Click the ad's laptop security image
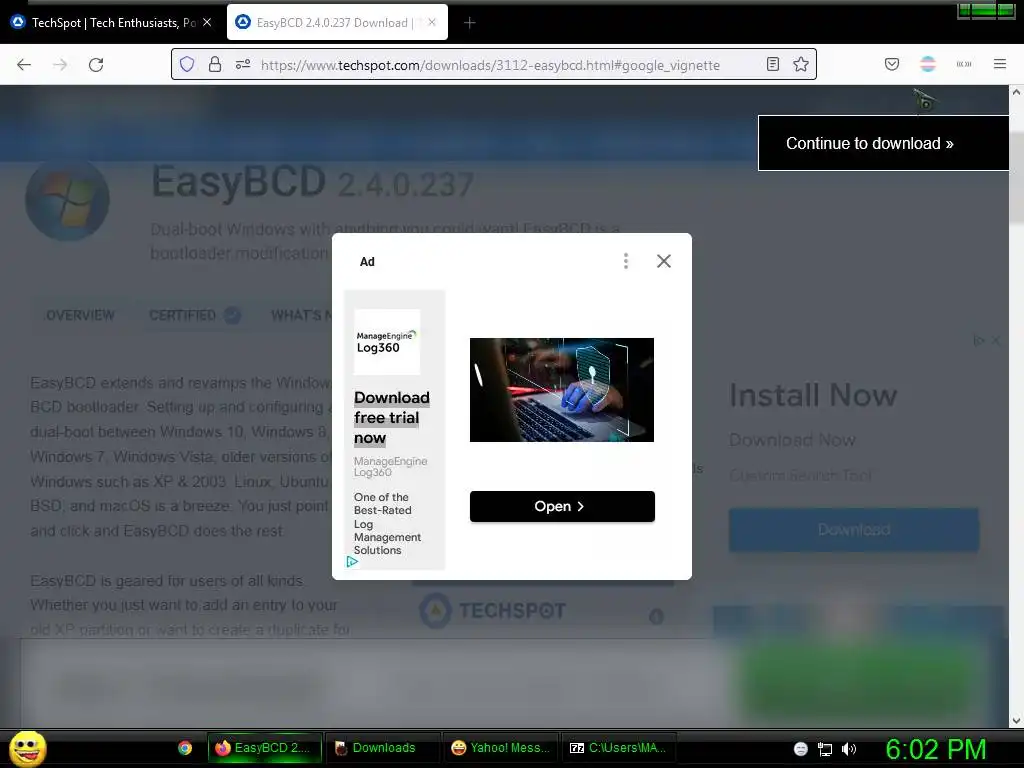1024x768 pixels. [562, 390]
